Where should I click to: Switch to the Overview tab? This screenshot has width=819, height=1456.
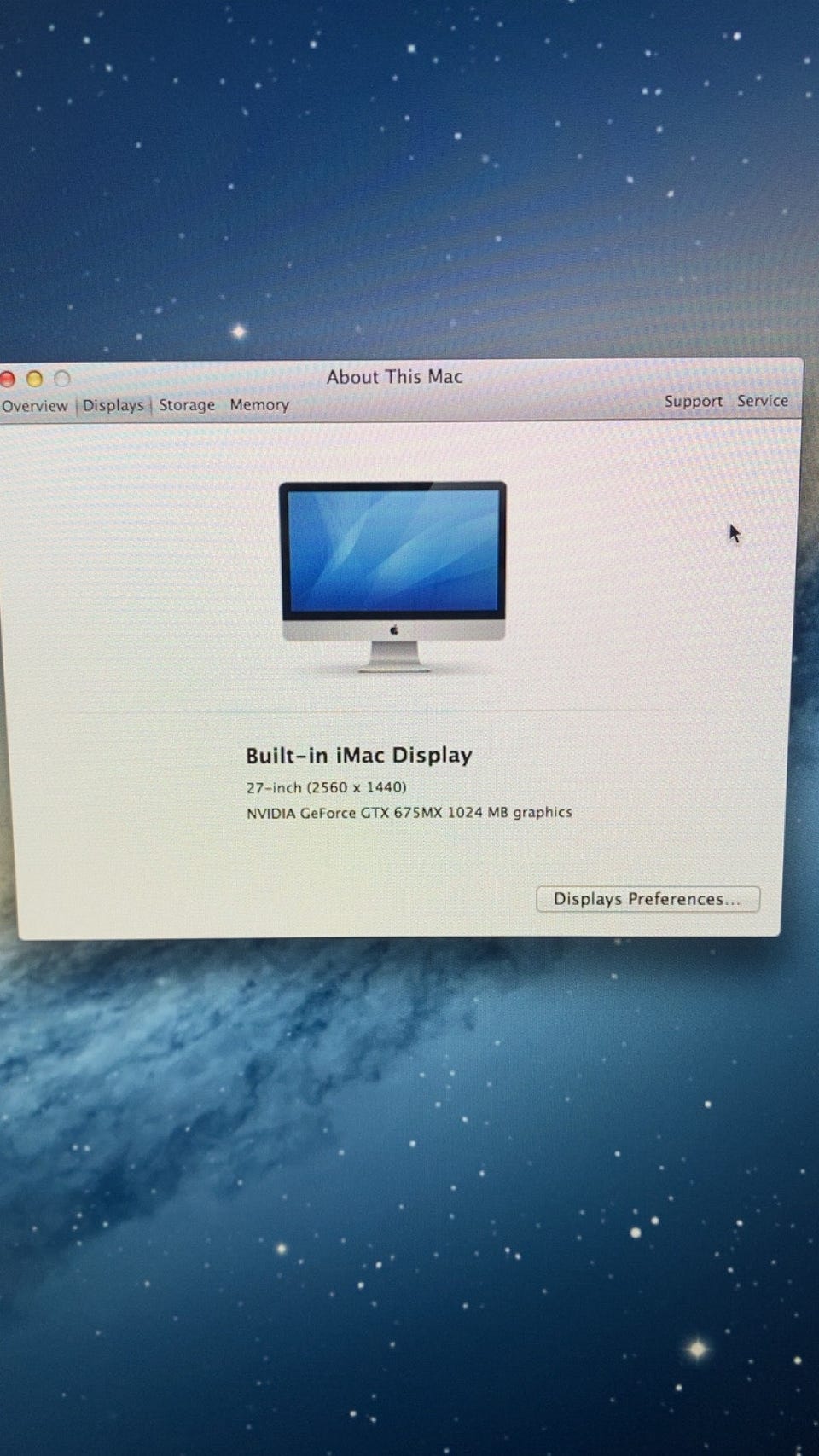pyautogui.click(x=34, y=406)
